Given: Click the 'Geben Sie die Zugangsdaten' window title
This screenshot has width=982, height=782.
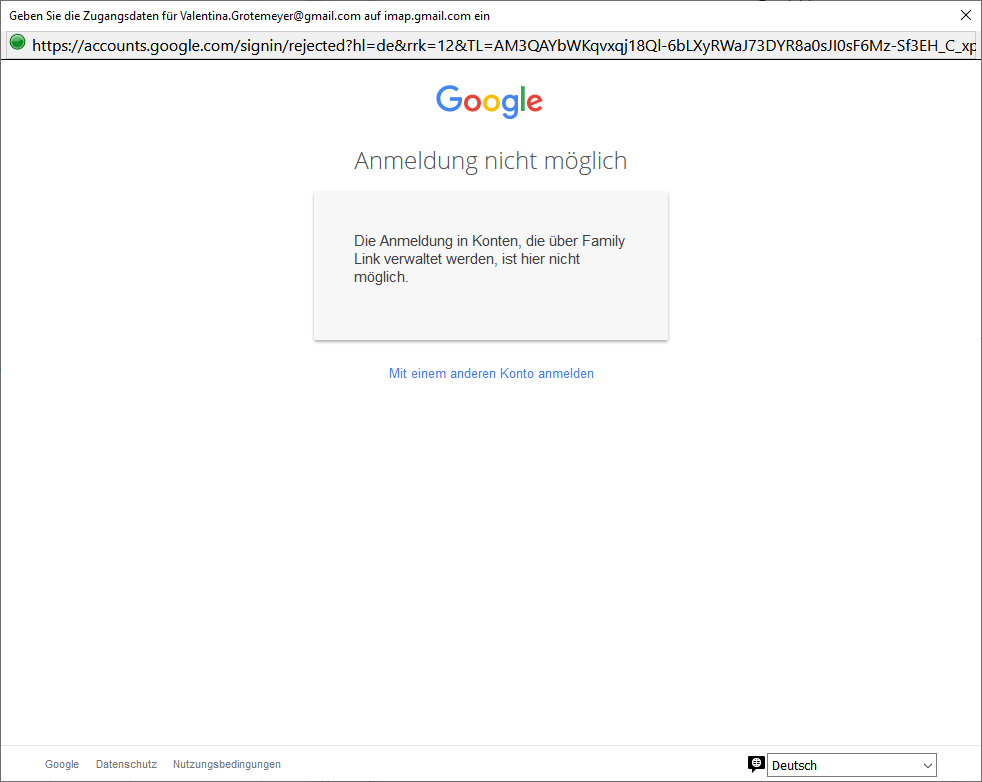Looking at the screenshot, I should click(x=249, y=16).
